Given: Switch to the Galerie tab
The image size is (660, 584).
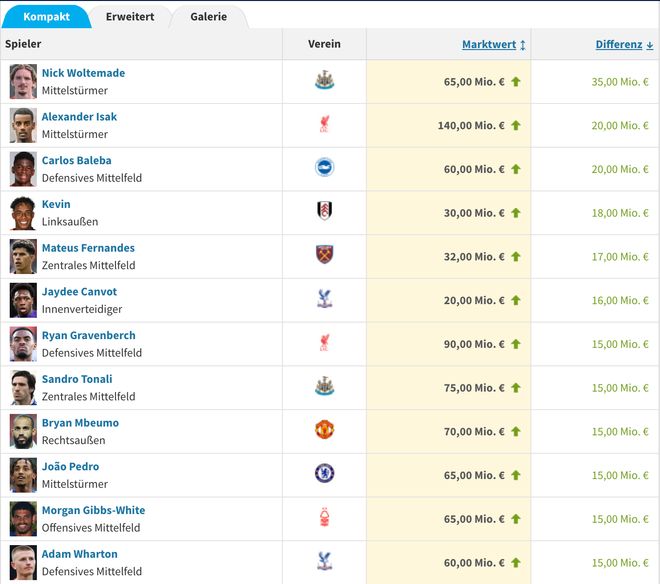Looking at the screenshot, I should click(x=208, y=17).
